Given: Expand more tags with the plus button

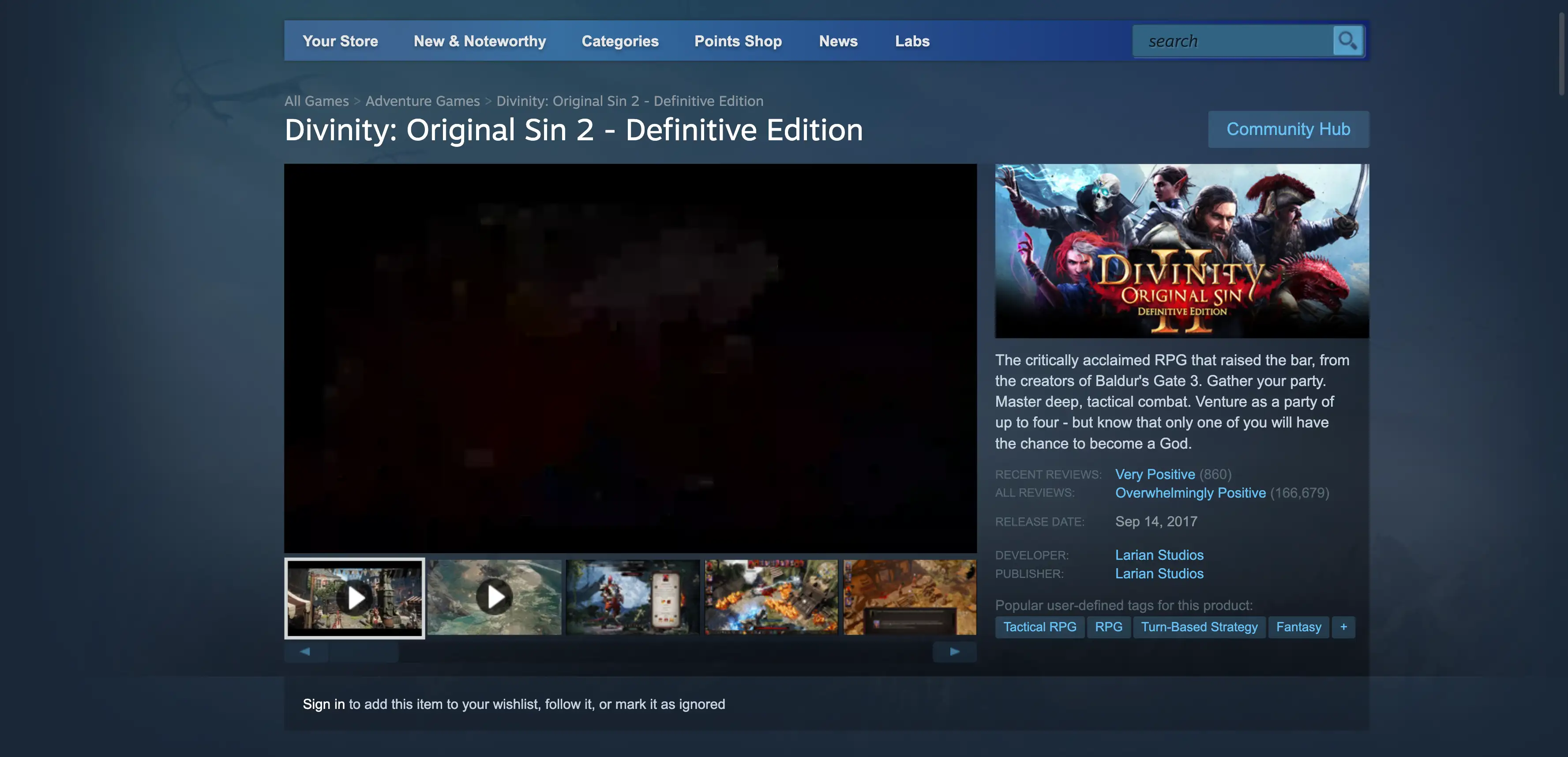Looking at the screenshot, I should (1343, 627).
